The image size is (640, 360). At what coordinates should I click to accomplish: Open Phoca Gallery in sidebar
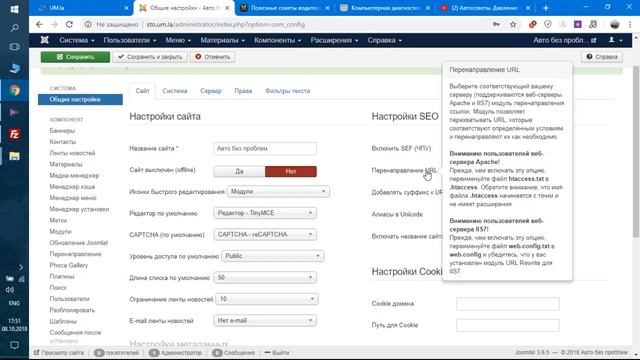click(69, 265)
